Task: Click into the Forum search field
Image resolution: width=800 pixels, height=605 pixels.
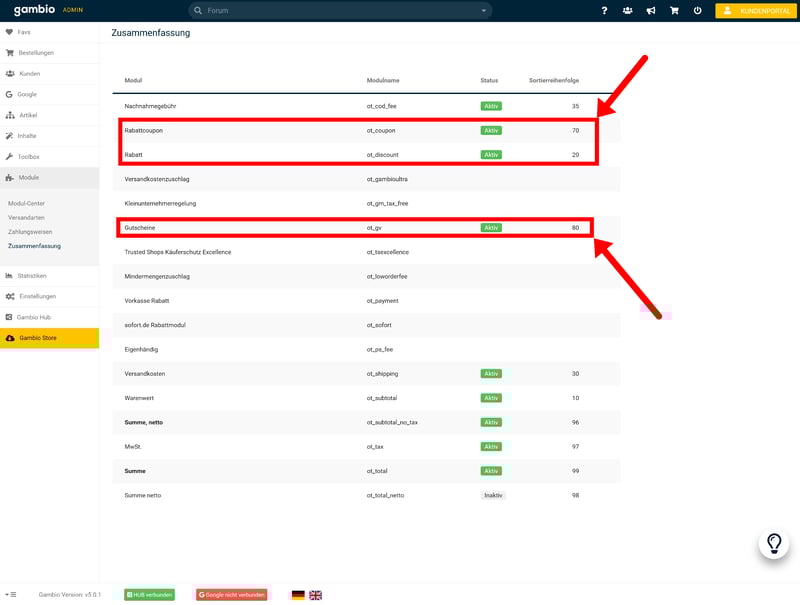Action: coord(340,11)
